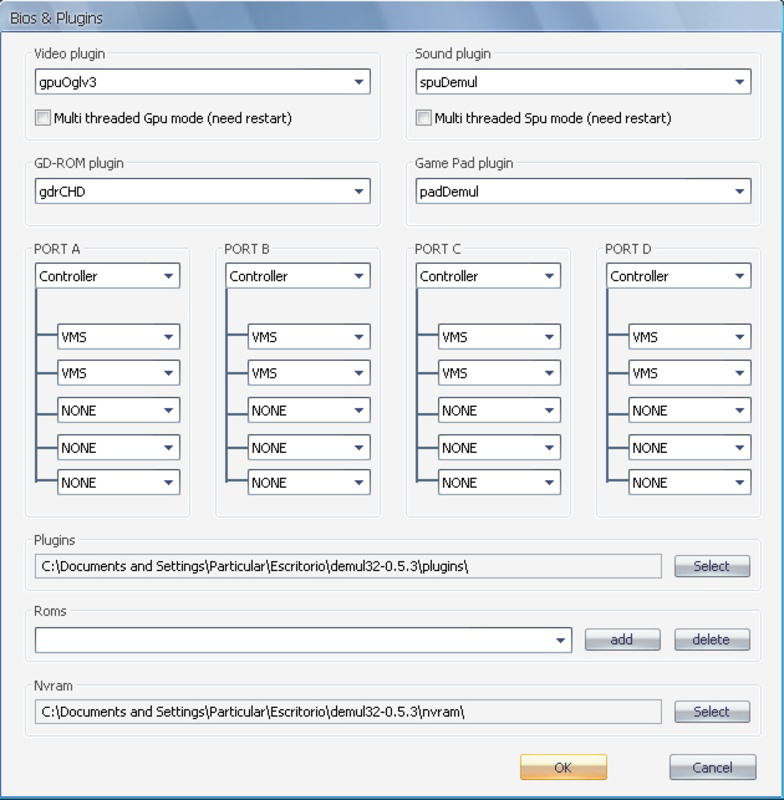This screenshot has width=784, height=800.
Task: Open second VMS dropdown under PORT B
Action: point(309,373)
